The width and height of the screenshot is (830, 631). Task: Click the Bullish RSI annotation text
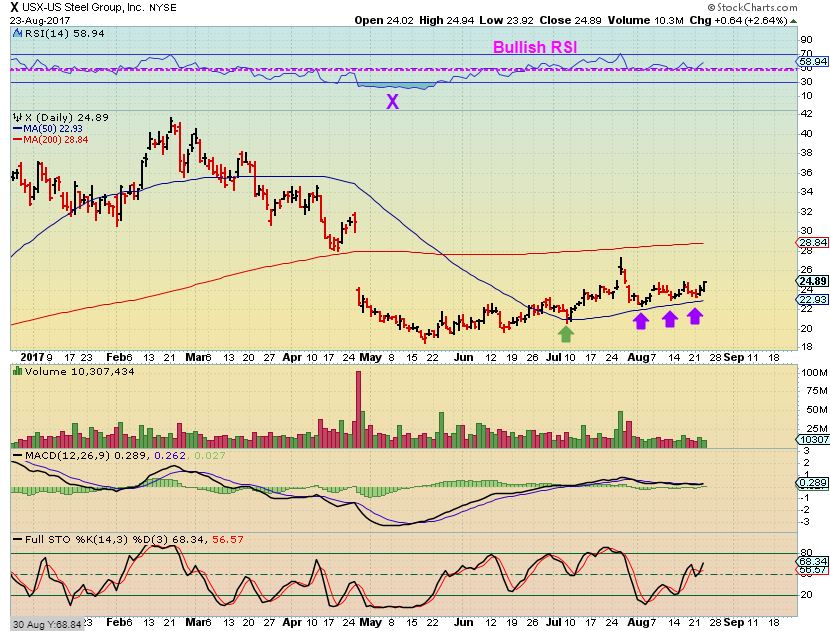pyautogui.click(x=535, y=47)
